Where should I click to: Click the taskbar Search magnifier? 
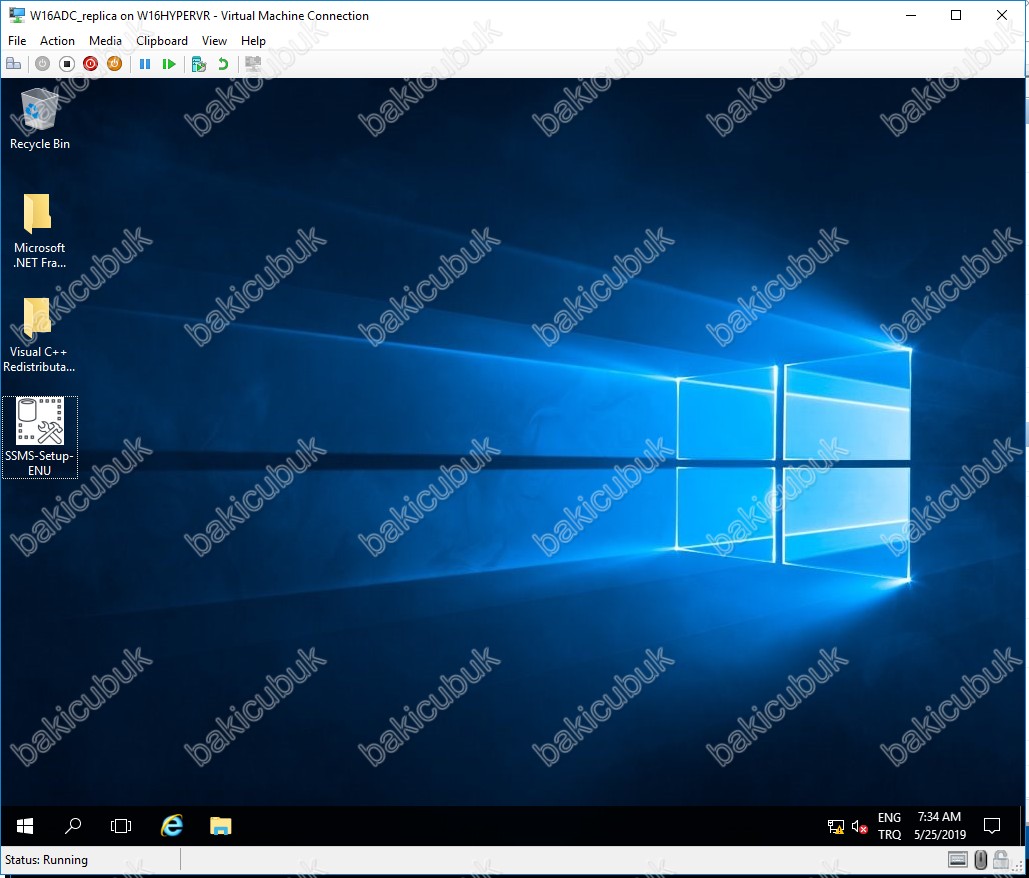tap(73, 826)
